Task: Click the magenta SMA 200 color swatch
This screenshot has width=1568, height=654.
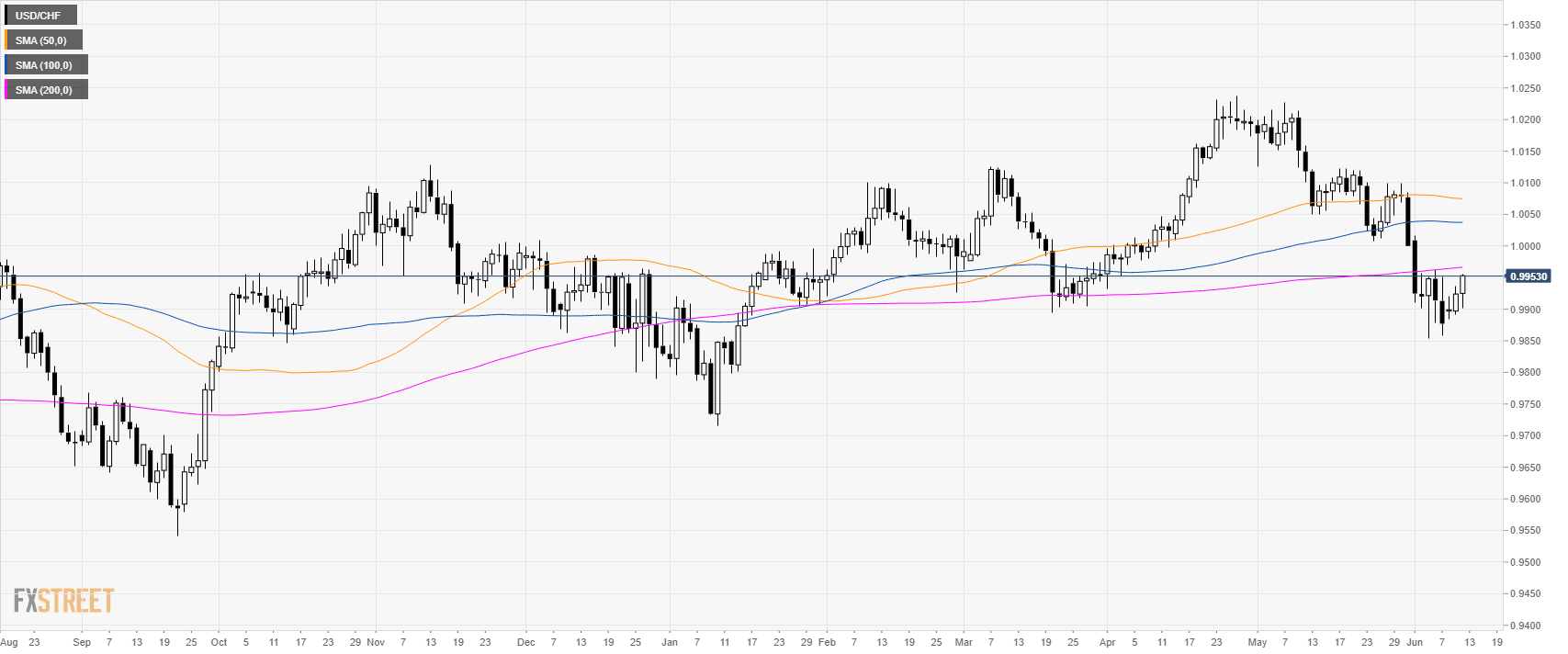Action: 6,90
